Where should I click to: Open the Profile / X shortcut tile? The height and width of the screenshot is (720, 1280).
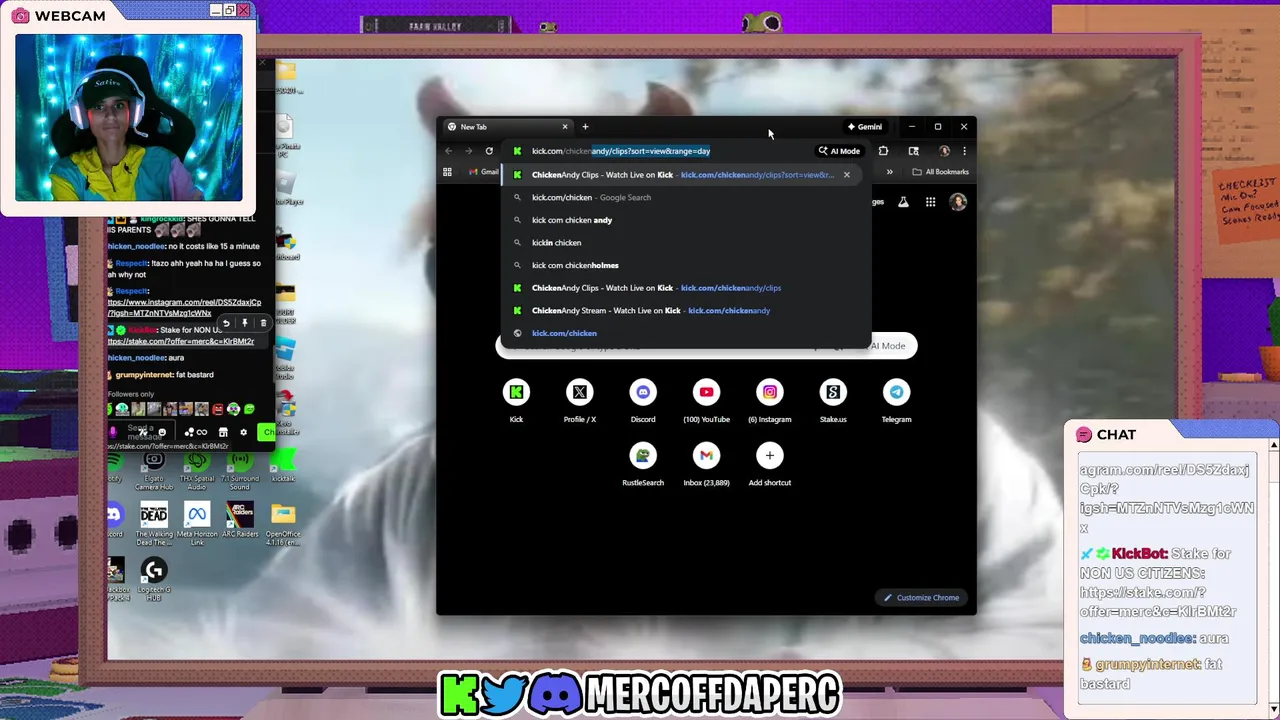pos(579,400)
